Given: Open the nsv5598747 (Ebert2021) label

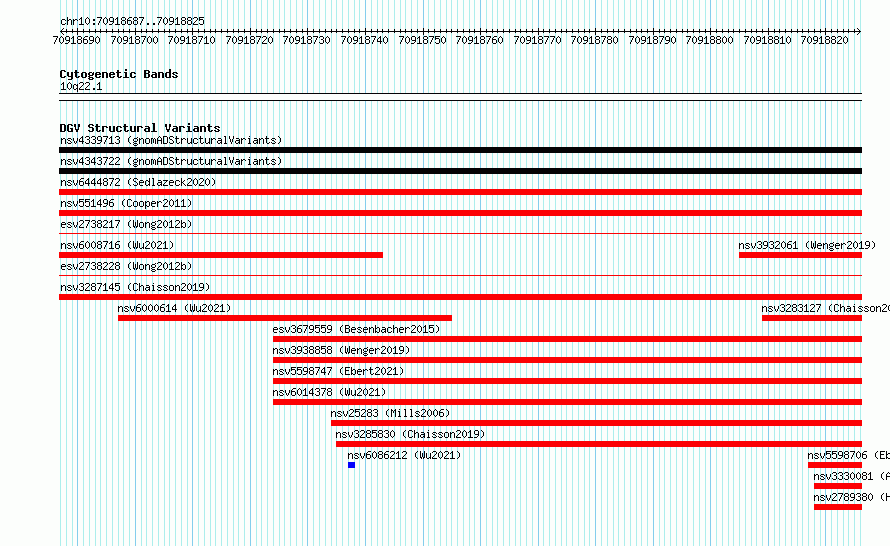Looking at the screenshot, I should pyautogui.click(x=338, y=371).
